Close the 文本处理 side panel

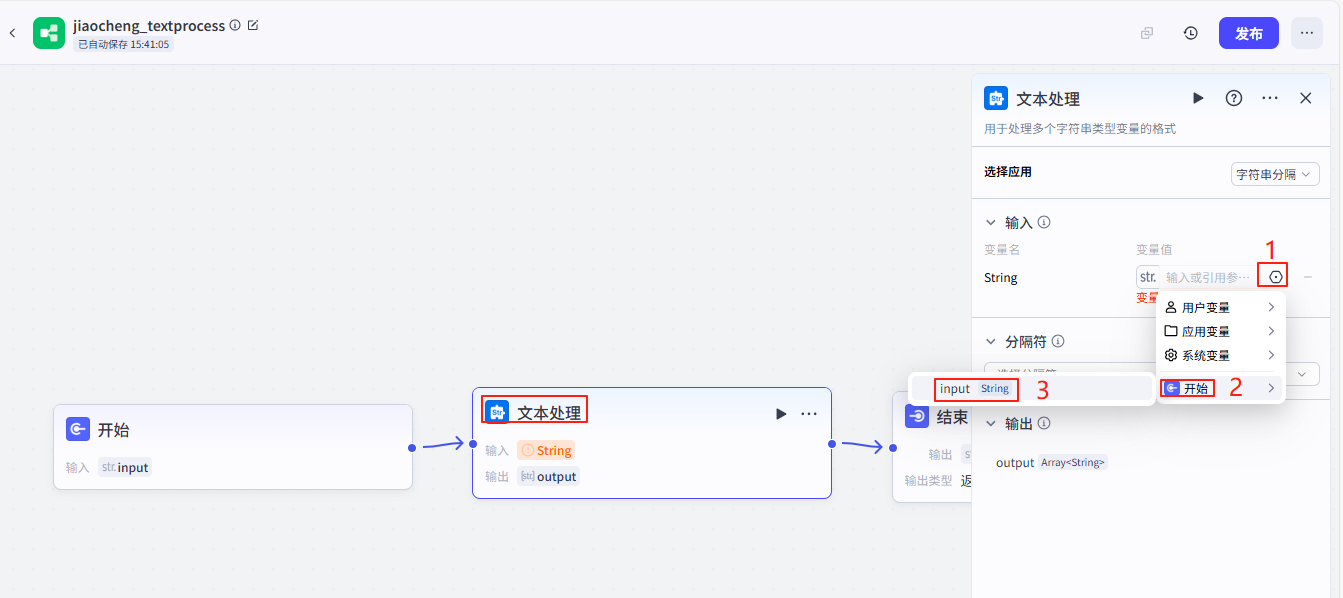[x=1306, y=98]
